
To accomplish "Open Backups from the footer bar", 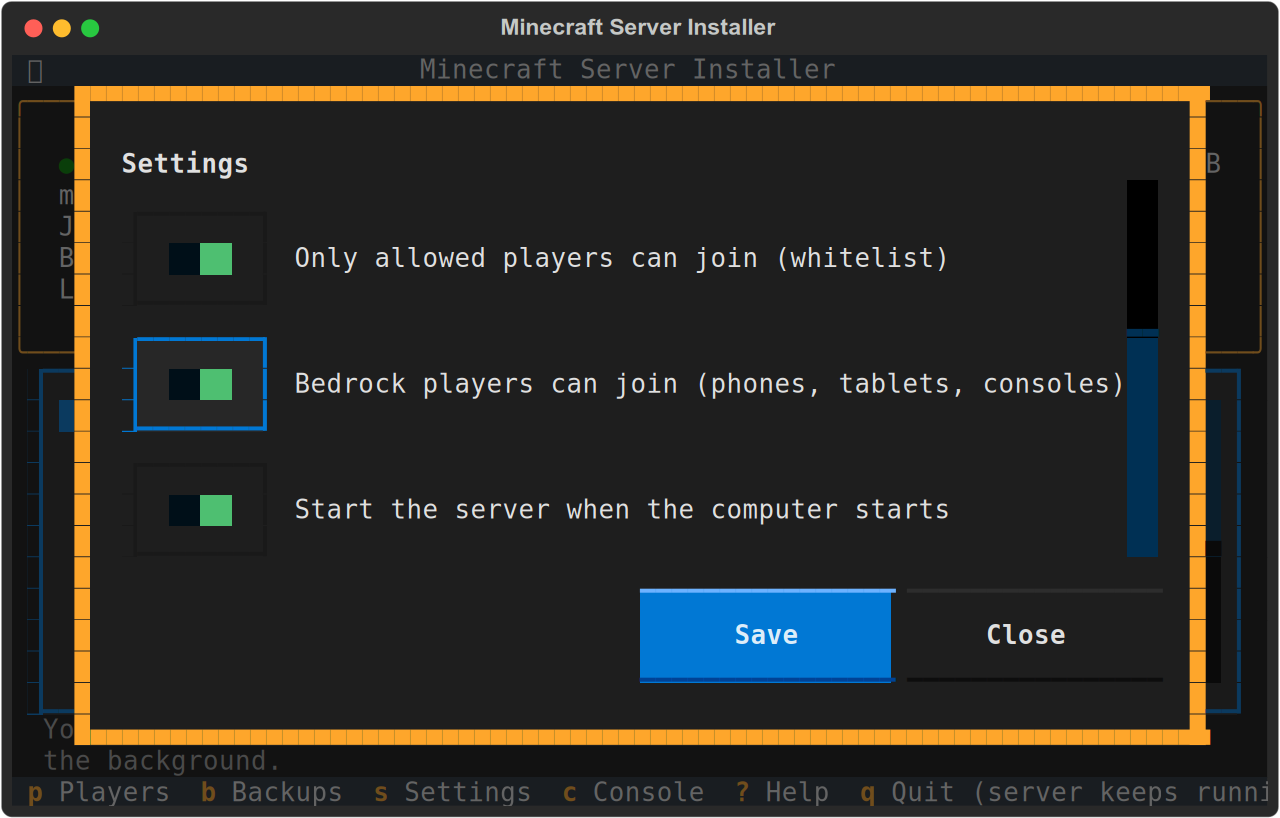I will [271, 793].
